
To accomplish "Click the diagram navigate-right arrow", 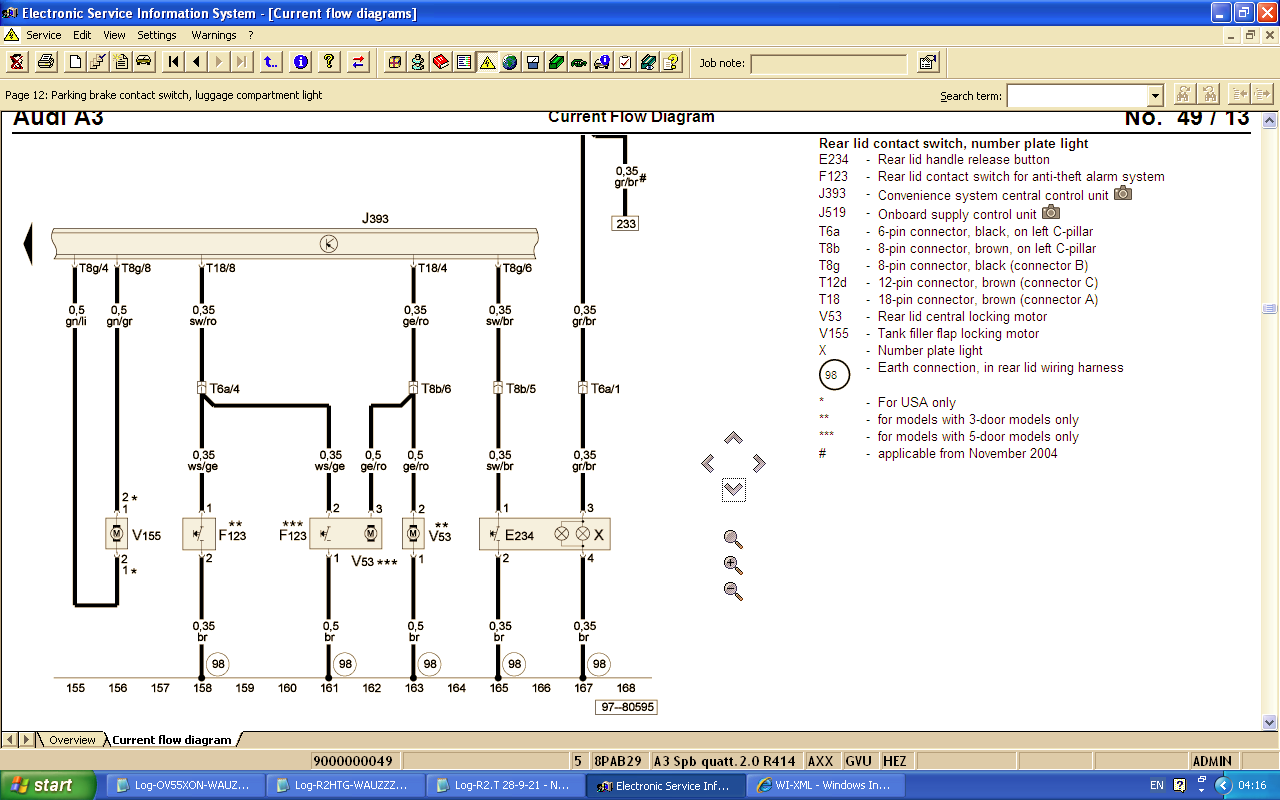I will click(759, 463).
